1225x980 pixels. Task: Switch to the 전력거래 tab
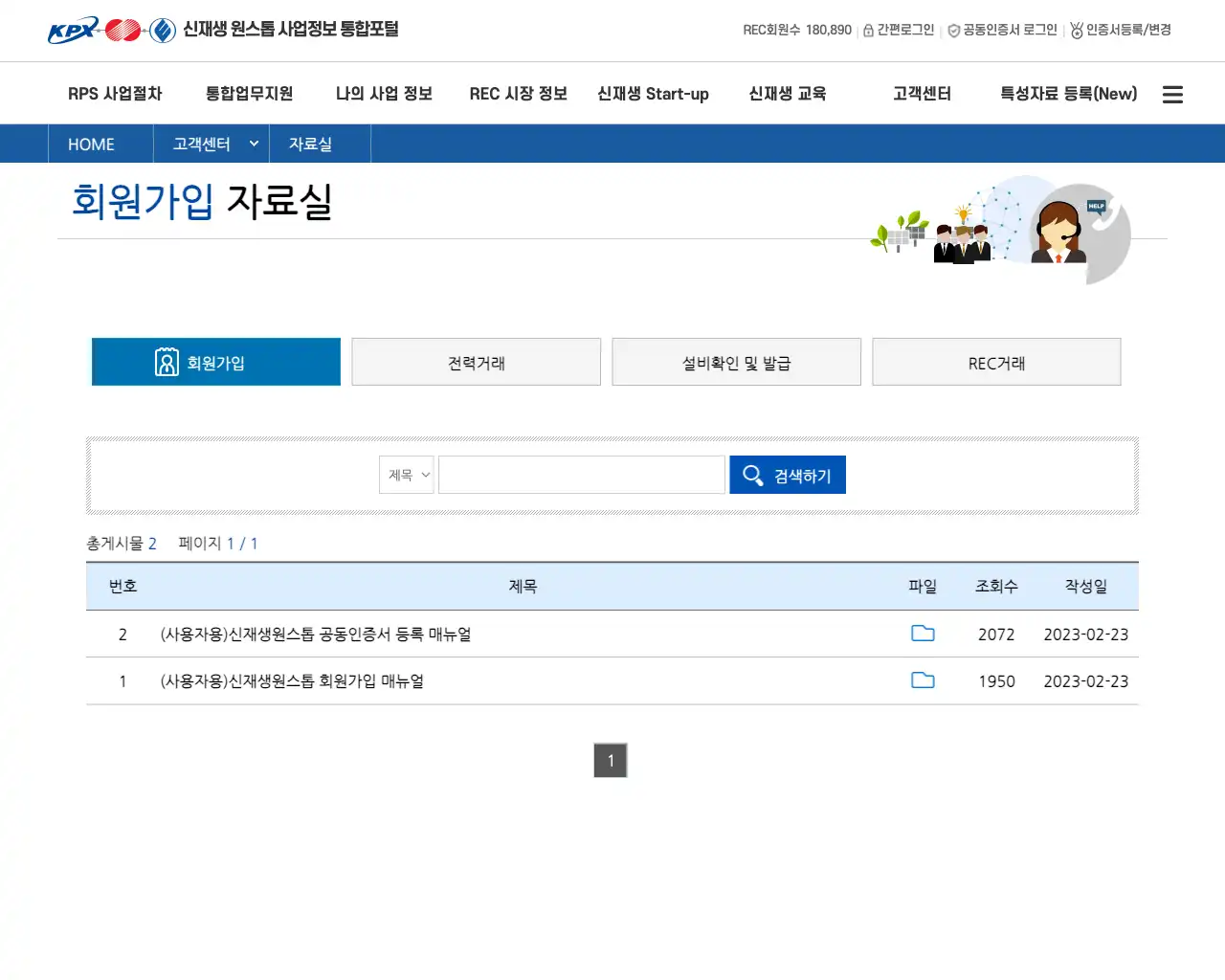(x=477, y=362)
